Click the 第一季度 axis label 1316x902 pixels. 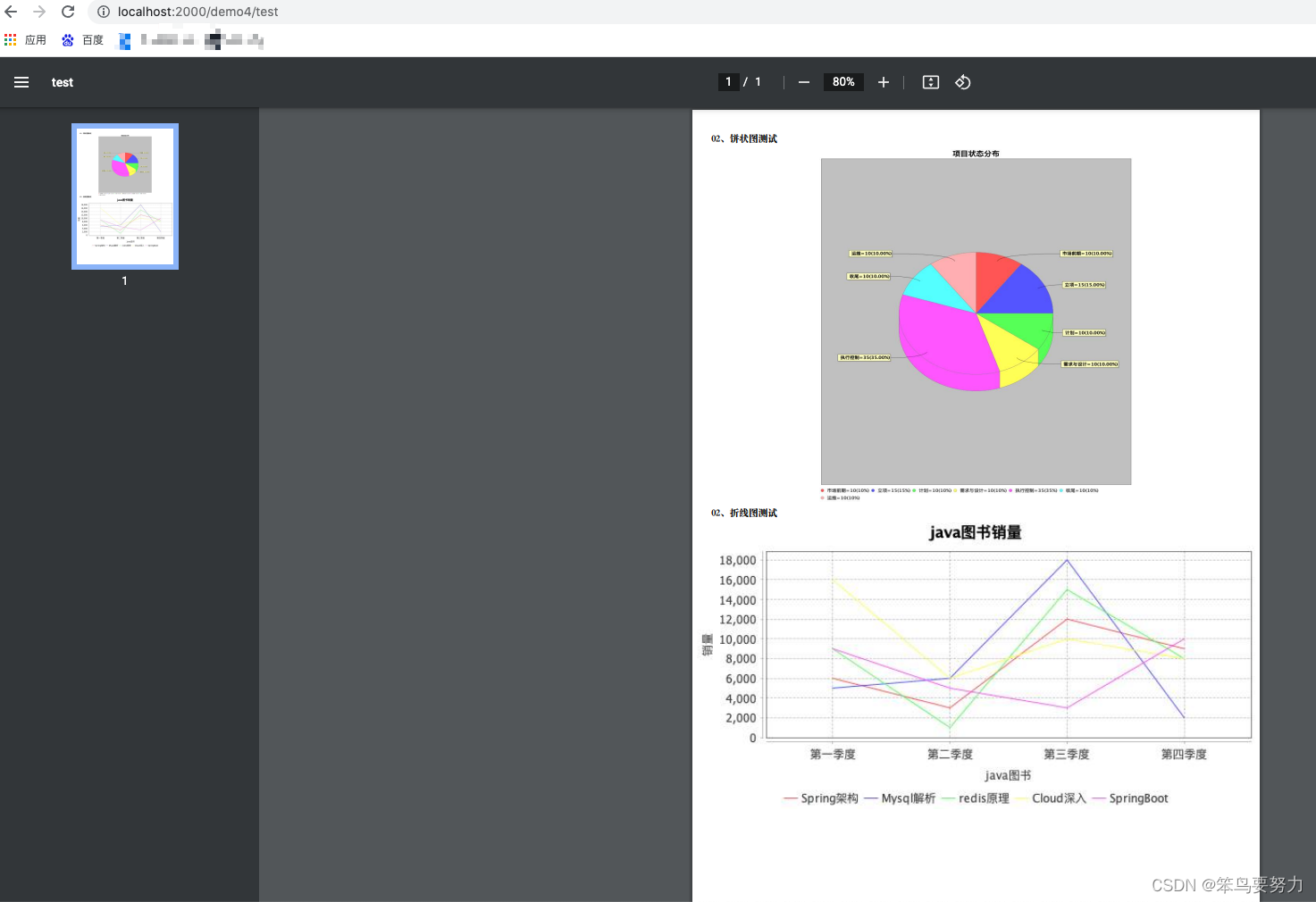(833, 755)
